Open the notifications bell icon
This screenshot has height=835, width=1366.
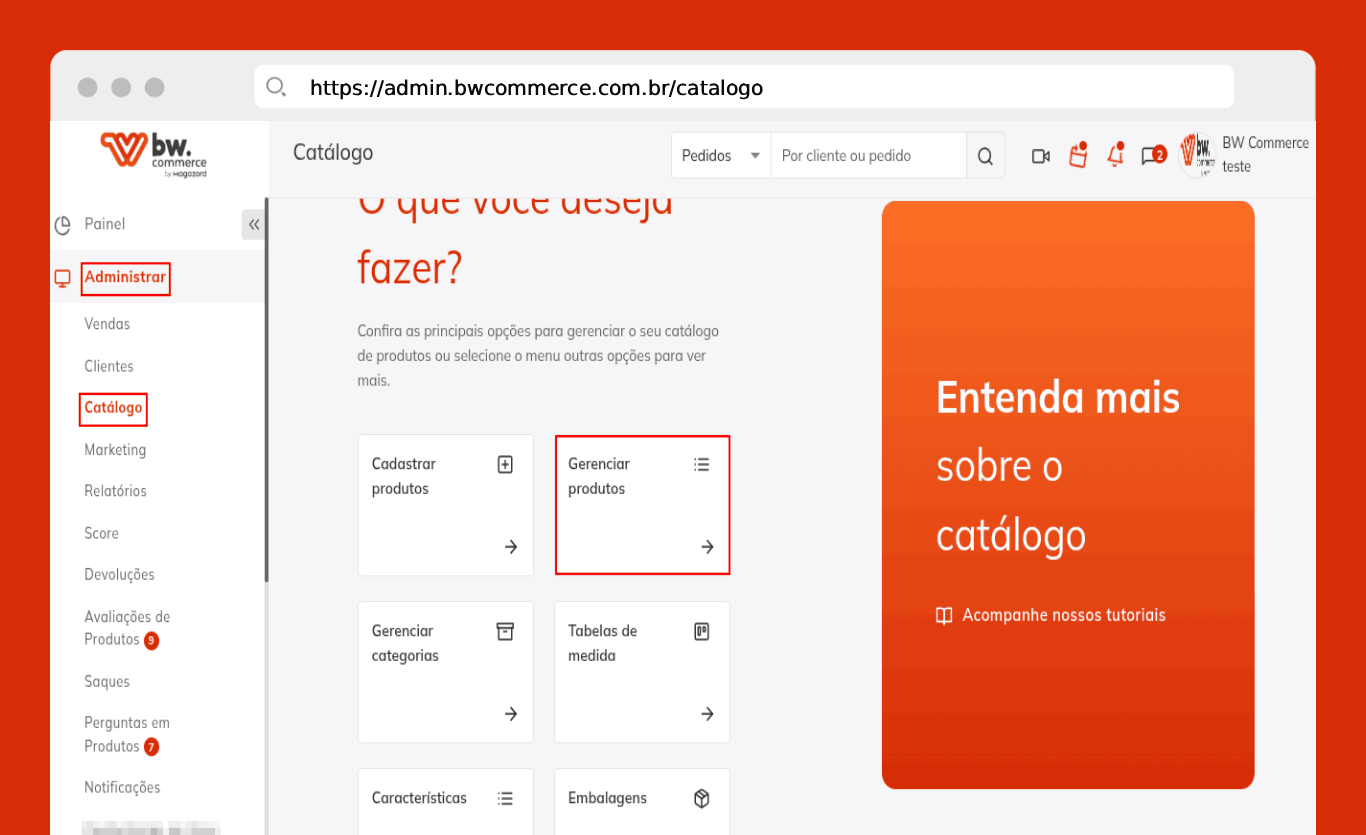pyautogui.click(x=1116, y=155)
